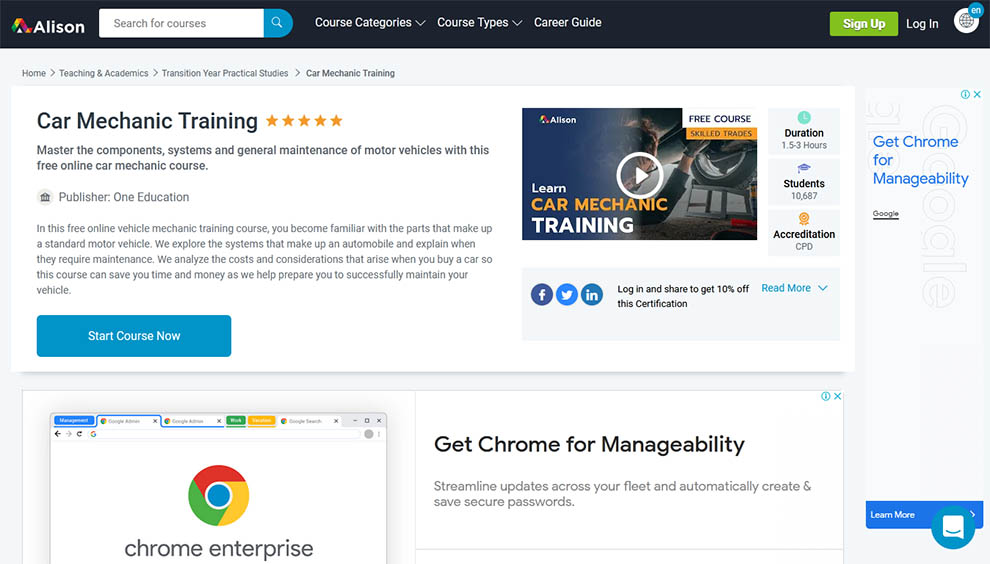Click the search magnifier button
This screenshot has width=990, height=564.
(x=278, y=23)
